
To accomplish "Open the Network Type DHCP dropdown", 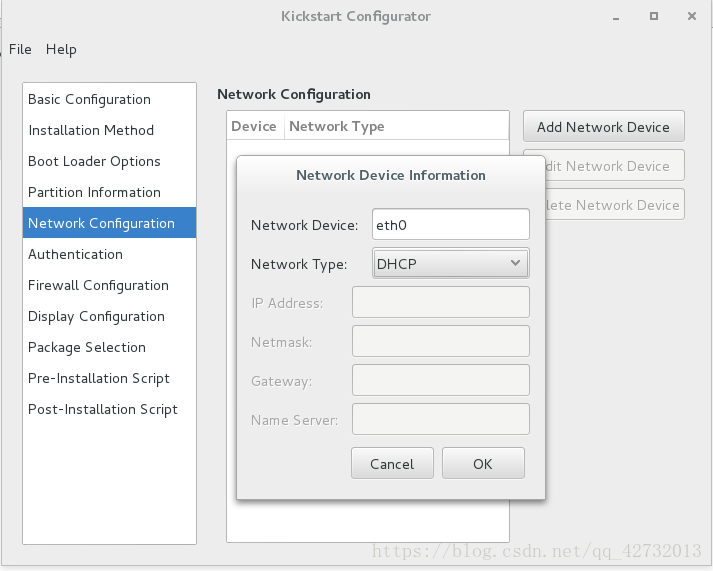I will coord(451,263).
